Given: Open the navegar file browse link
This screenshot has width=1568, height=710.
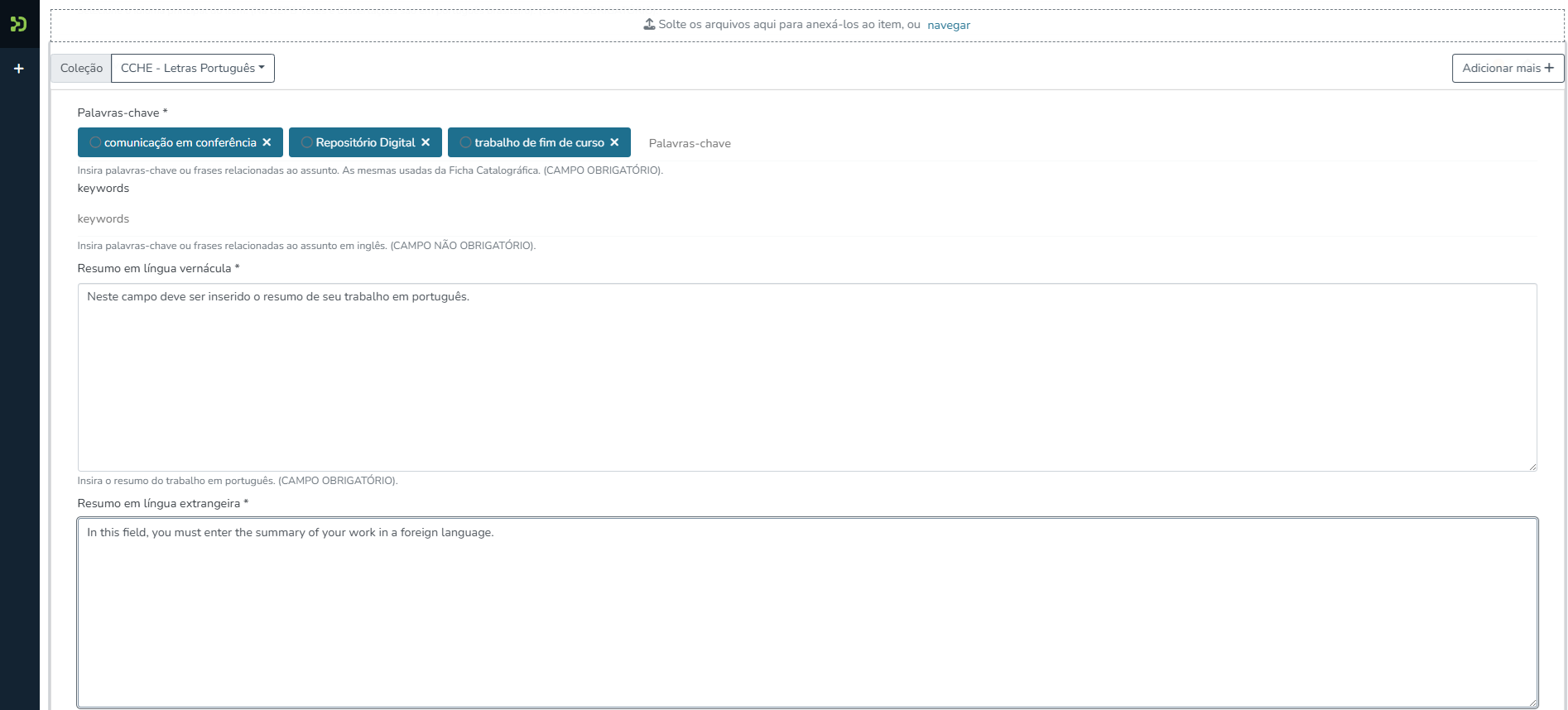Looking at the screenshot, I should (948, 25).
